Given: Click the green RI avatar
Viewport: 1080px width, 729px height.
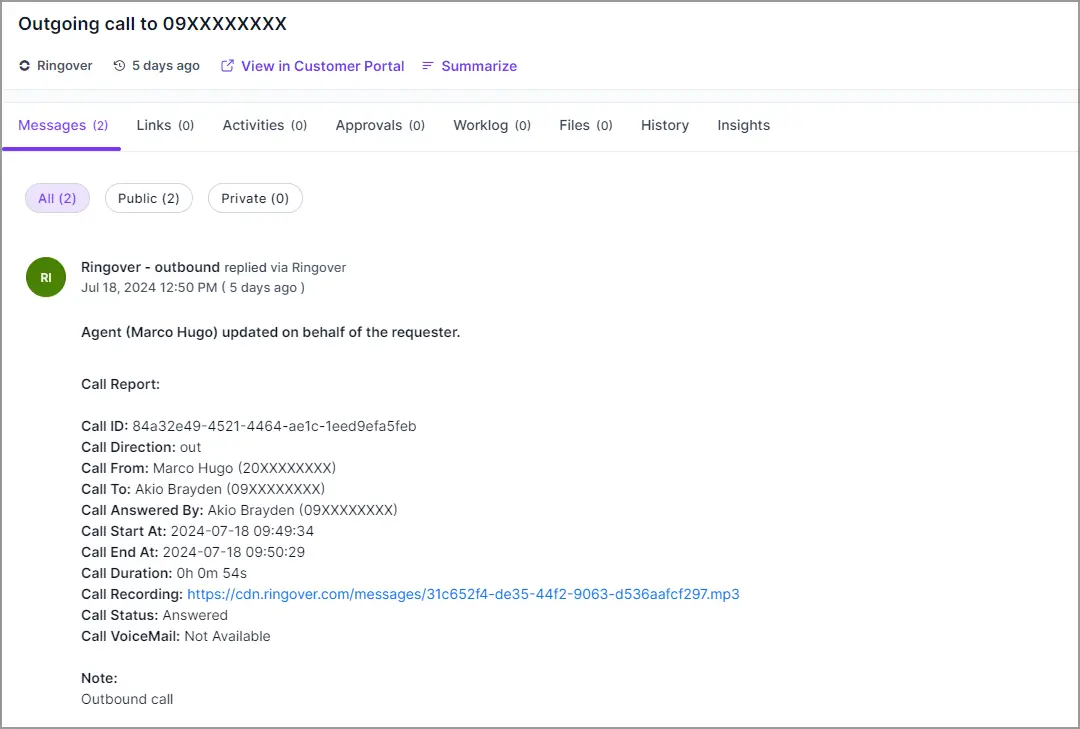Looking at the screenshot, I should coord(46,277).
